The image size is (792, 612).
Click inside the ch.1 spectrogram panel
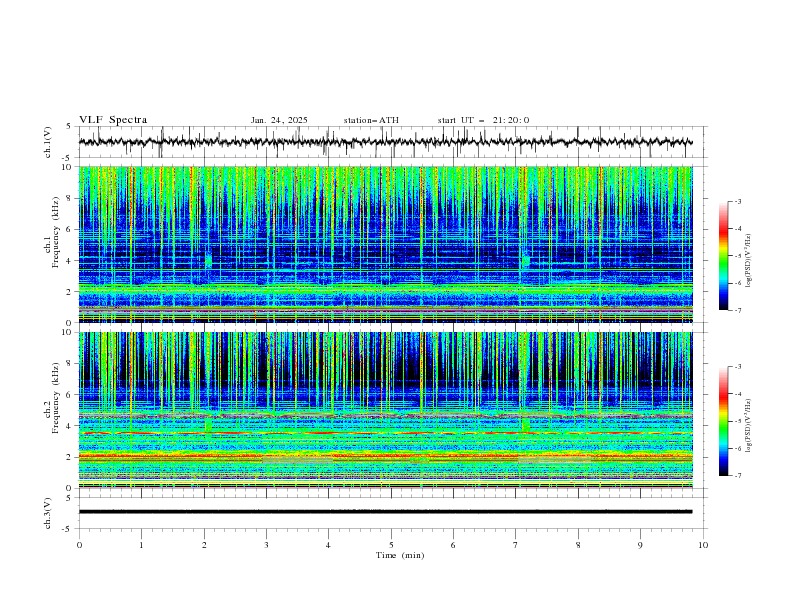click(385, 244)
